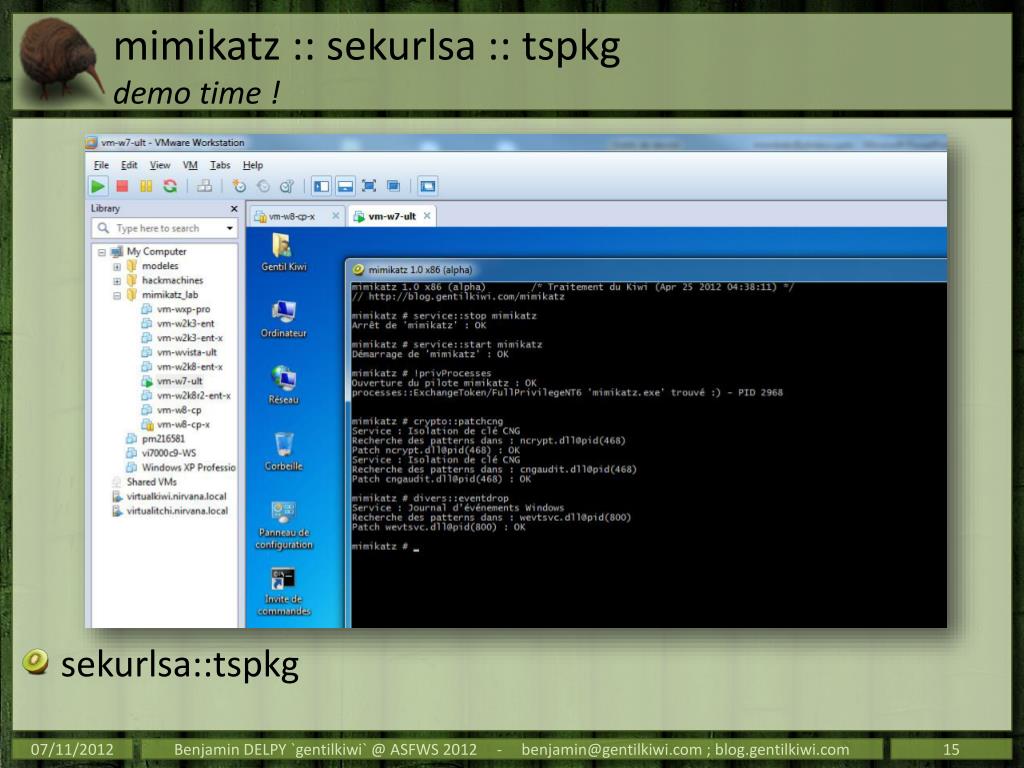The width and height of the screenshot is (1024, 768).
Task: Select modeles folder in Library
Action: click(x=160, y=266)
